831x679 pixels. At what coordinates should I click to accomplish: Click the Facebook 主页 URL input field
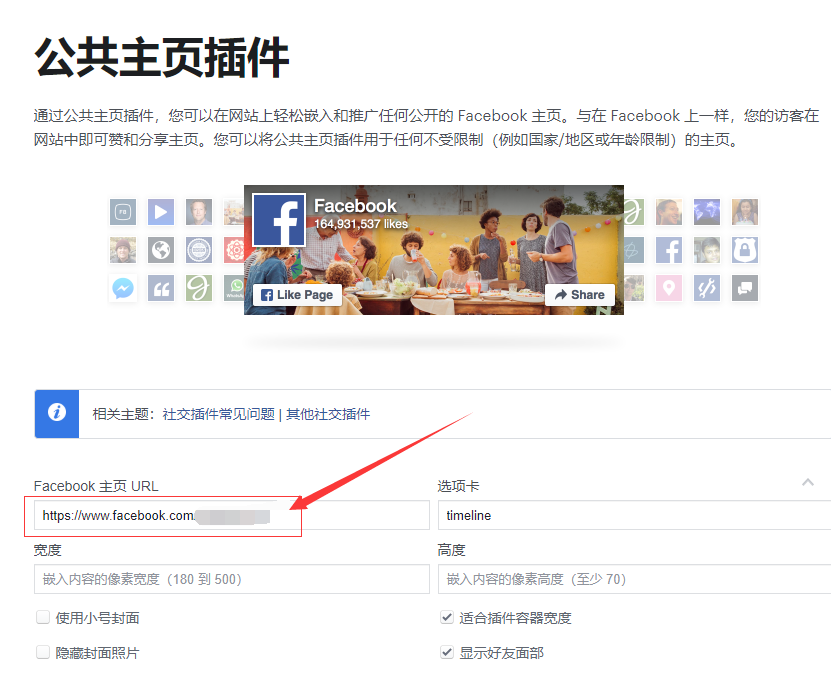230,516
